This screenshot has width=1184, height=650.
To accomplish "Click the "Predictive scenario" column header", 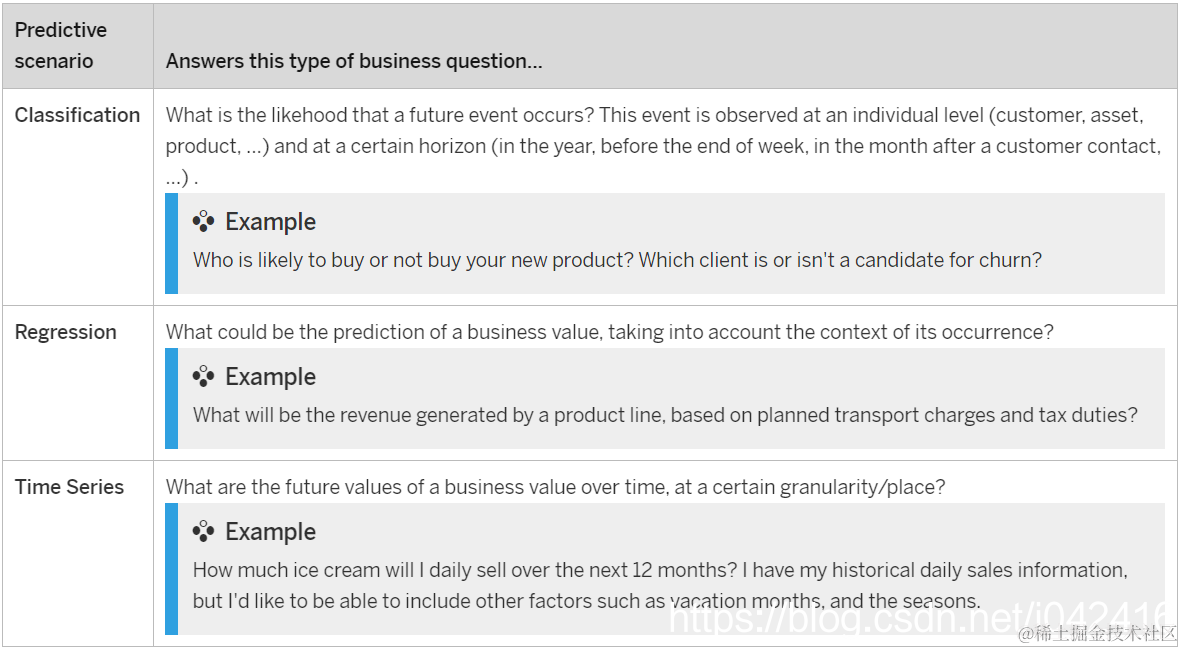I will tap(61, 45).
